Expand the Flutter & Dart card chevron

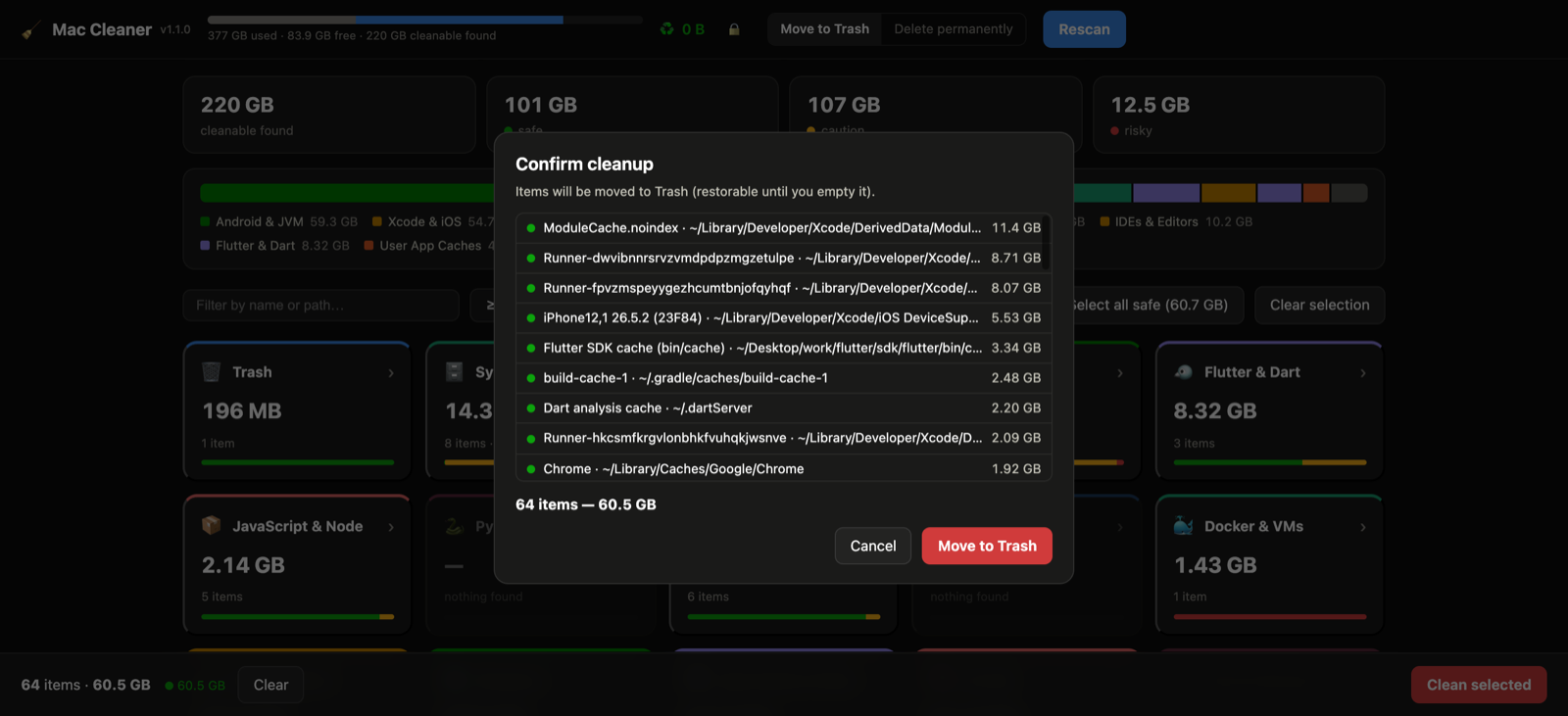pyautogui.click(x=1363, y=373)
